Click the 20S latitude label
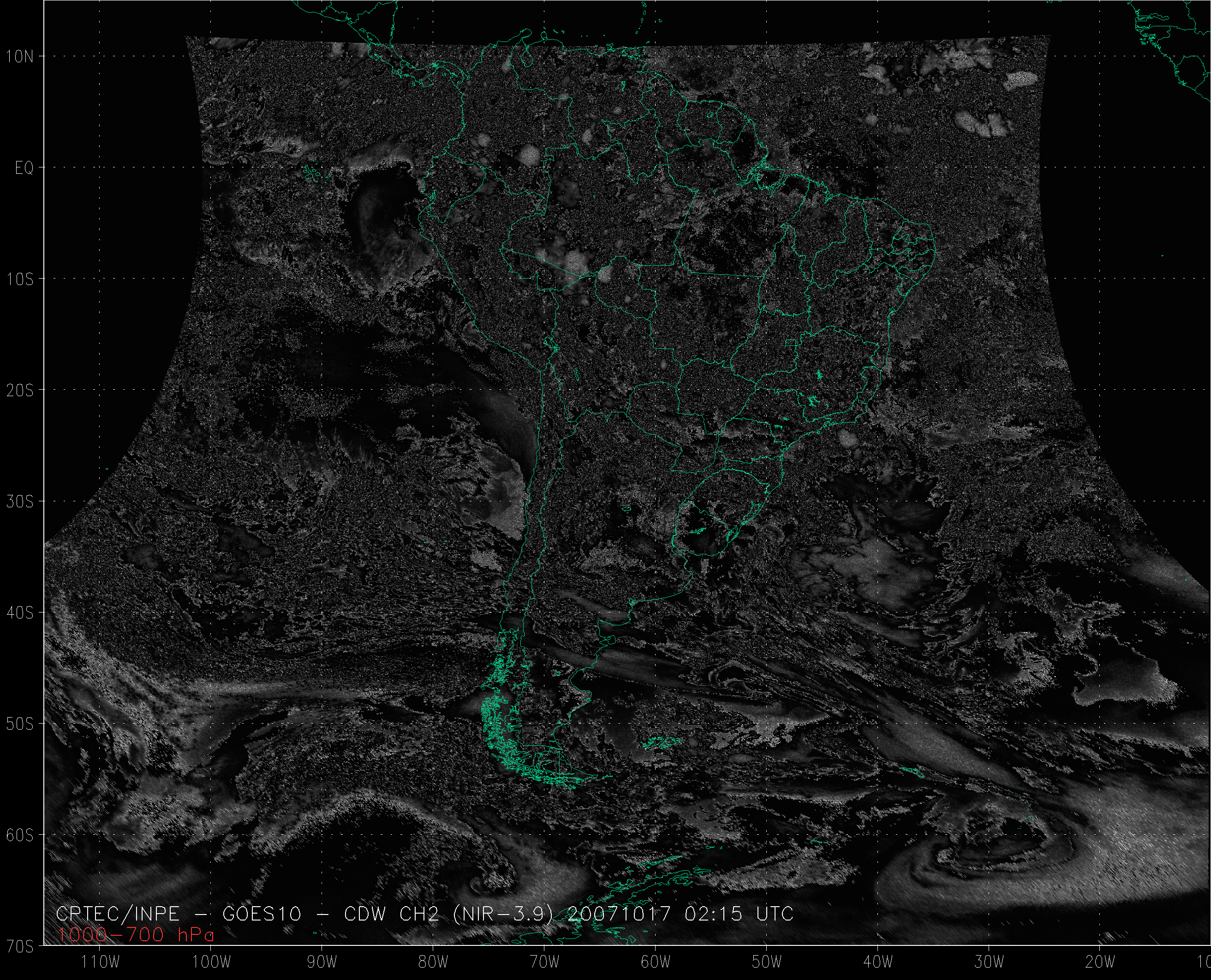The image size is (1211, 980). pyautogui.click(x=20, y=390)
